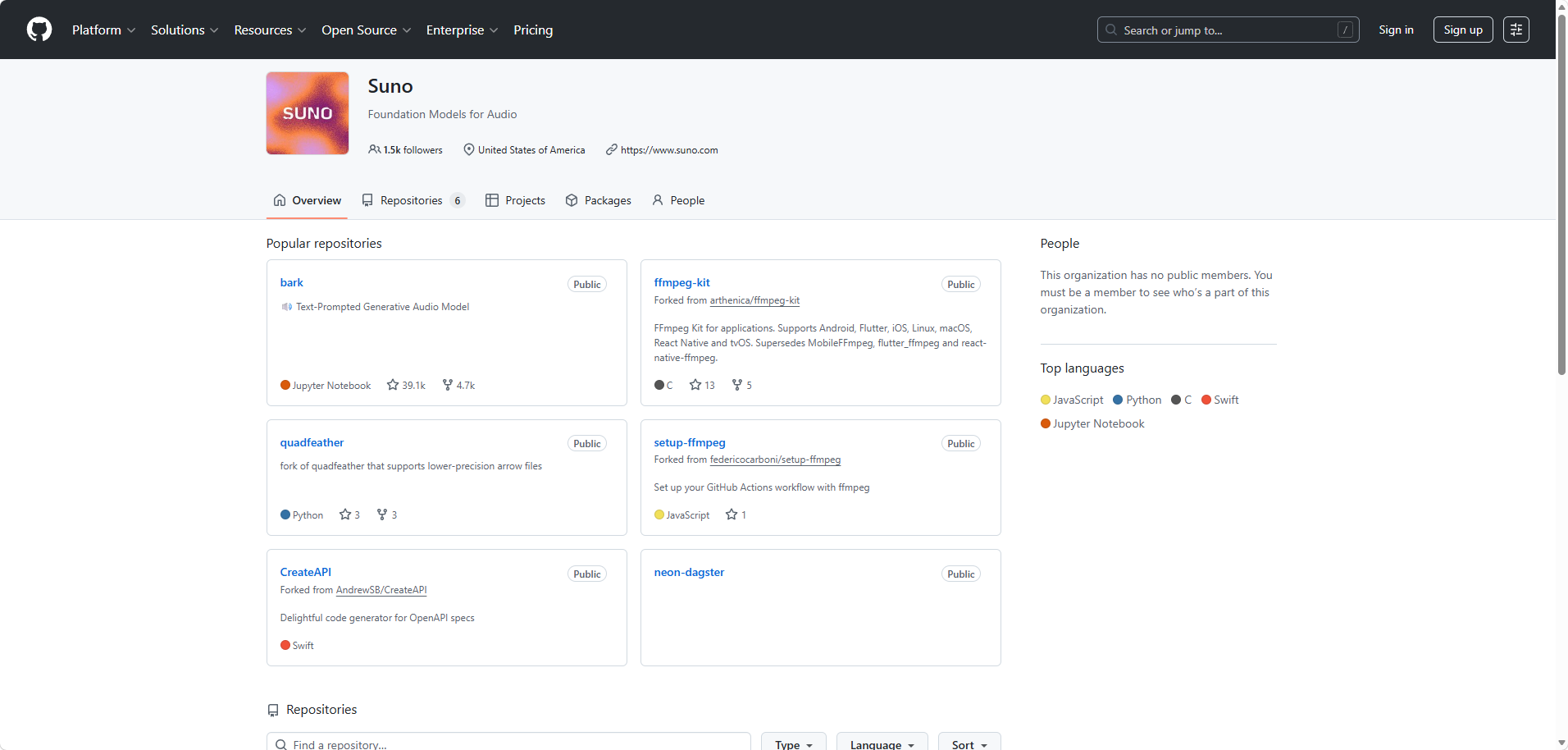The width and height of the screenshot is (1568, 750).
Task: Focus the Search or jump to field
Action: point(1228,30)
